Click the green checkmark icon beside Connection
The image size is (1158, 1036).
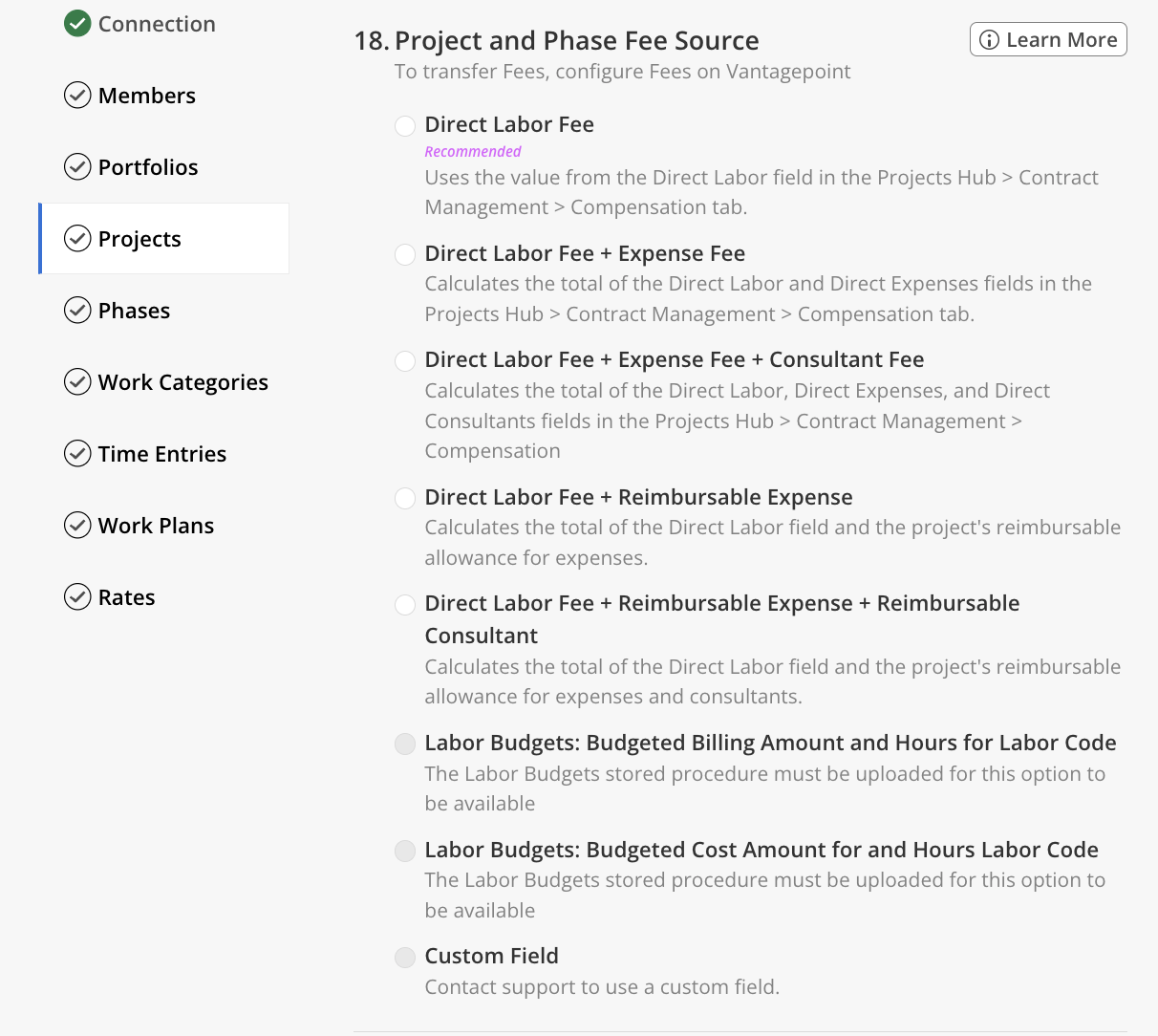coord(77,24)
